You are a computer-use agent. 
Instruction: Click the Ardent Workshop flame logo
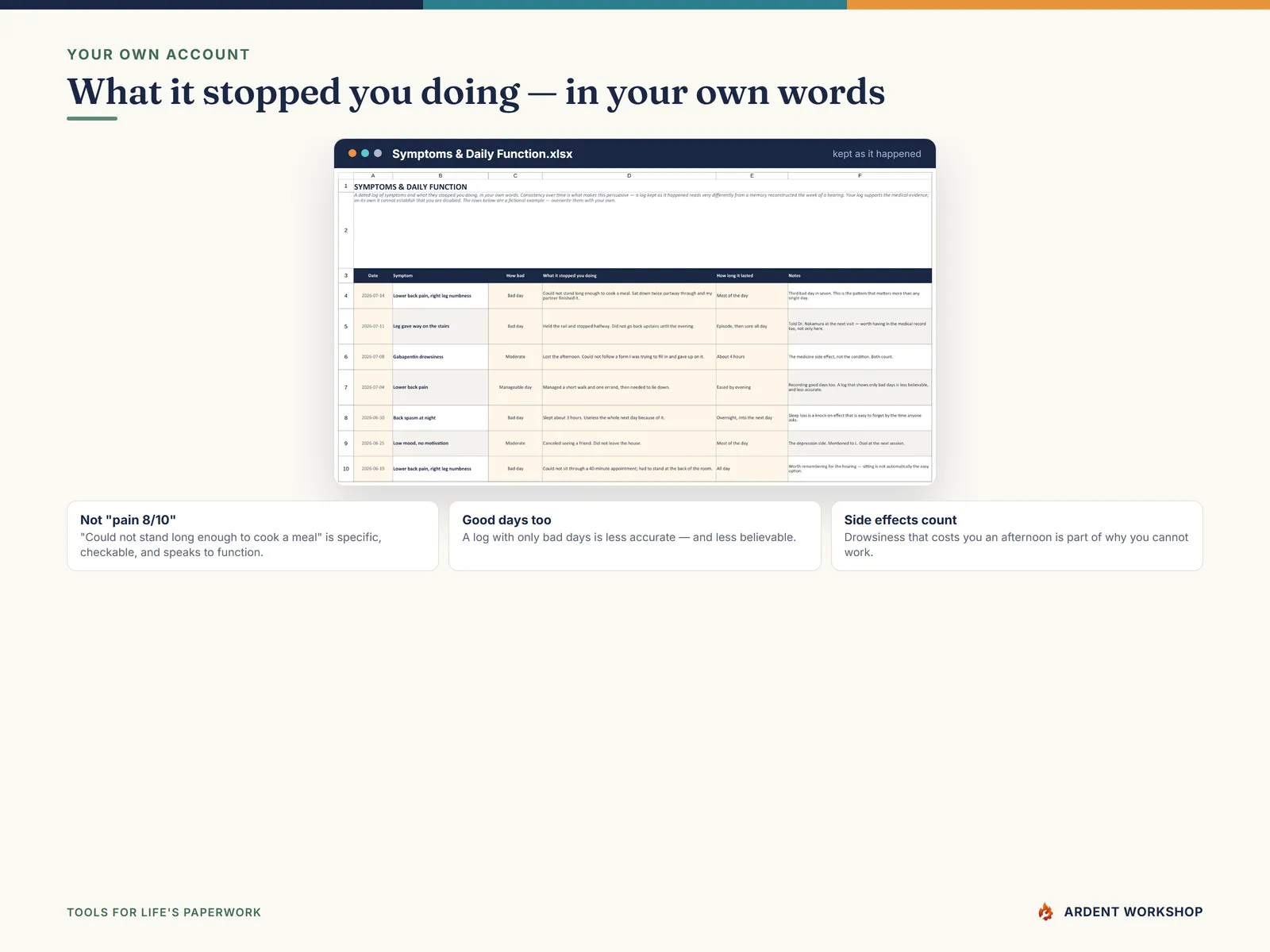tap(1046, 912)
